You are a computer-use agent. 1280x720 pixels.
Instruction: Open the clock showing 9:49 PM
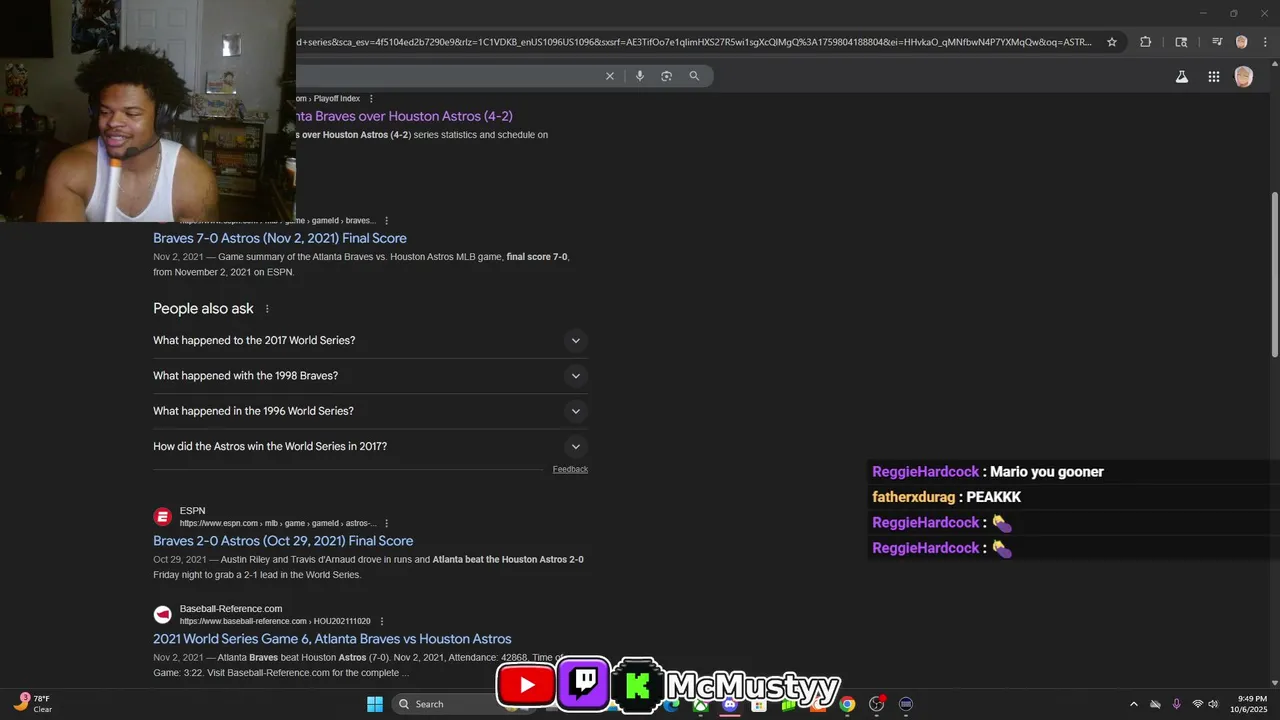(1251, 704)
